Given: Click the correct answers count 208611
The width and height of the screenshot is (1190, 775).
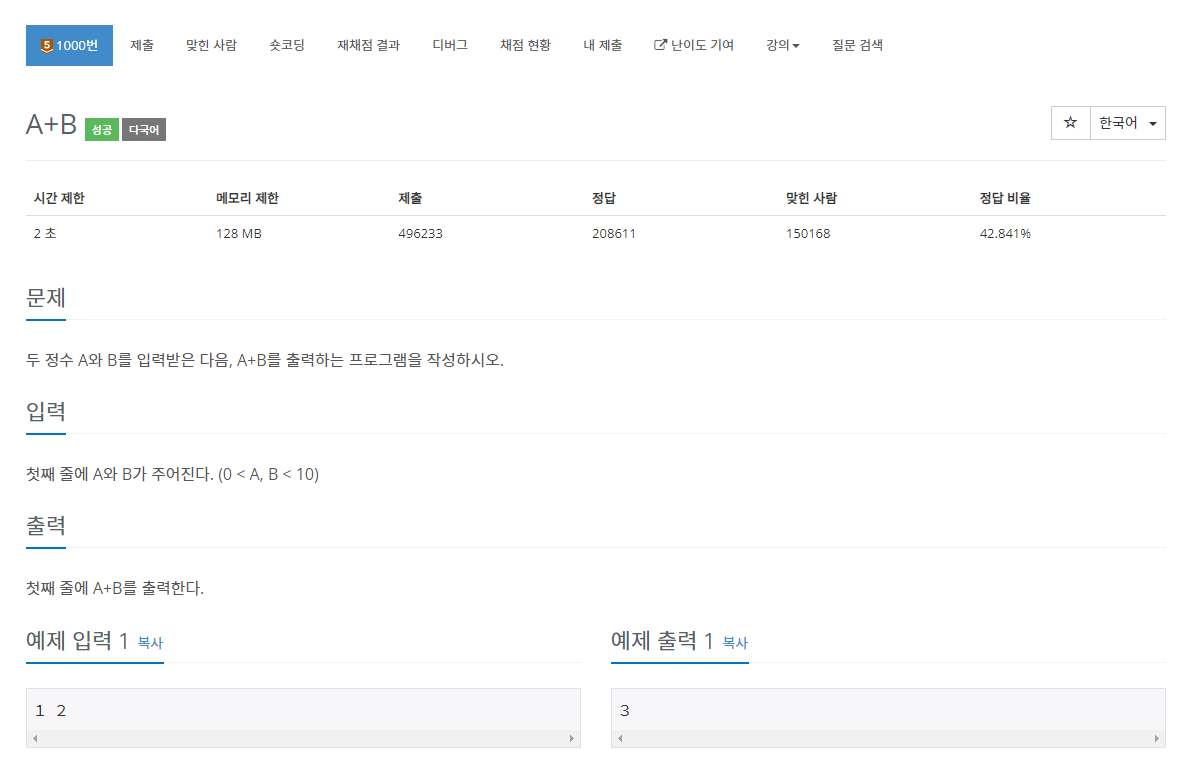Looking at the screenshot, I should click(x=614, y=234).
